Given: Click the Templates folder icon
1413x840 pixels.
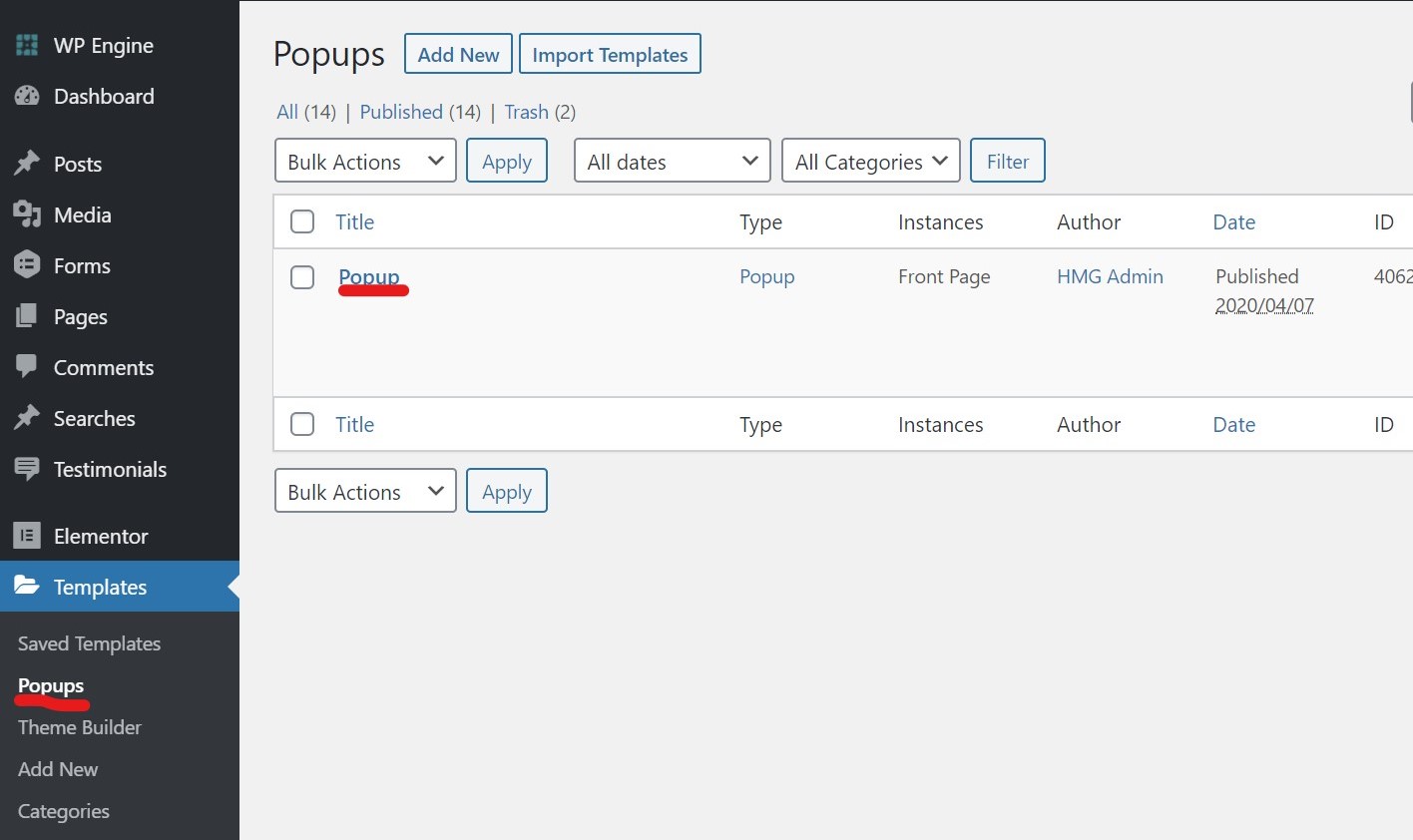Looking at the screenshot, I should tap(27, 587).
